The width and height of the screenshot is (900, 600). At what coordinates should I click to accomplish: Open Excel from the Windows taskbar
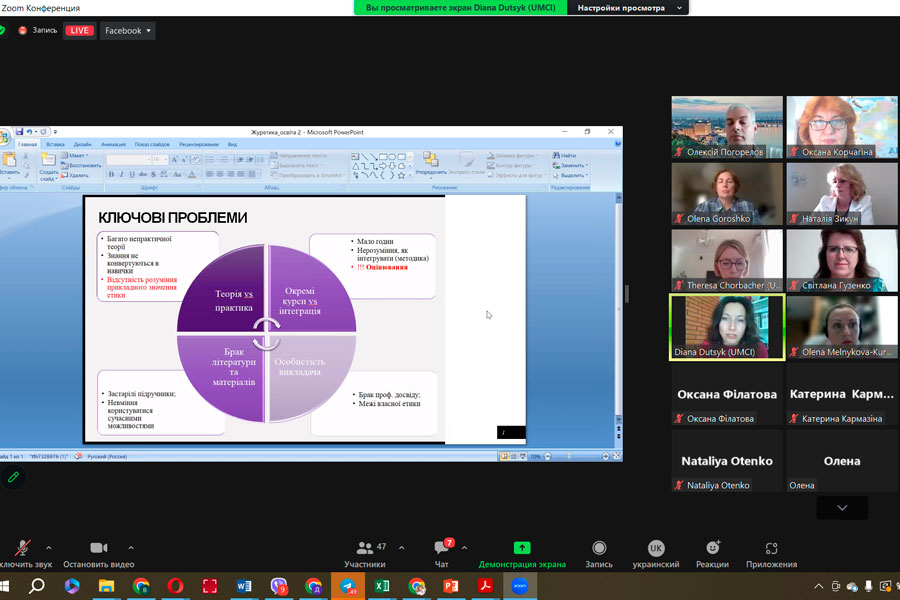[x=381, y=586]
